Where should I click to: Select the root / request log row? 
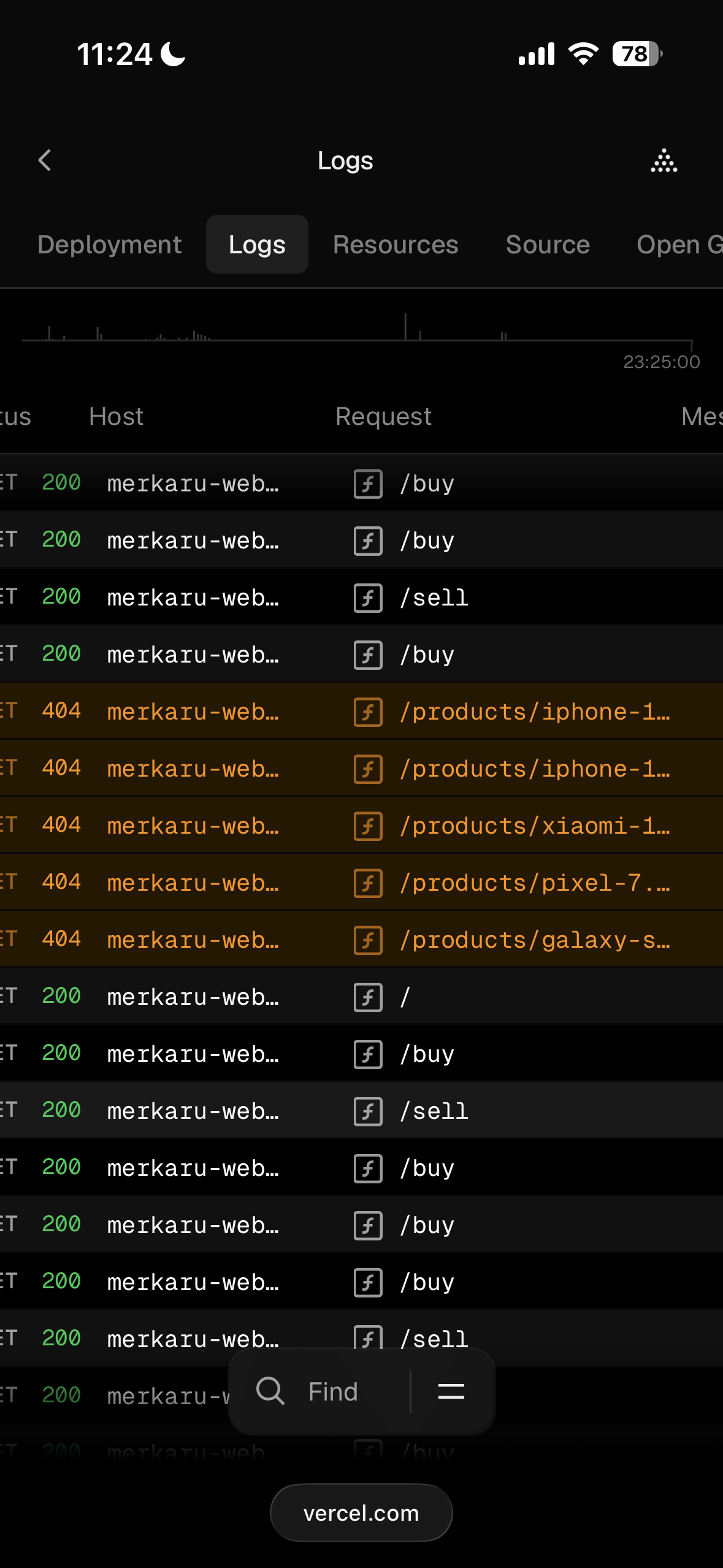pos(361,997)
